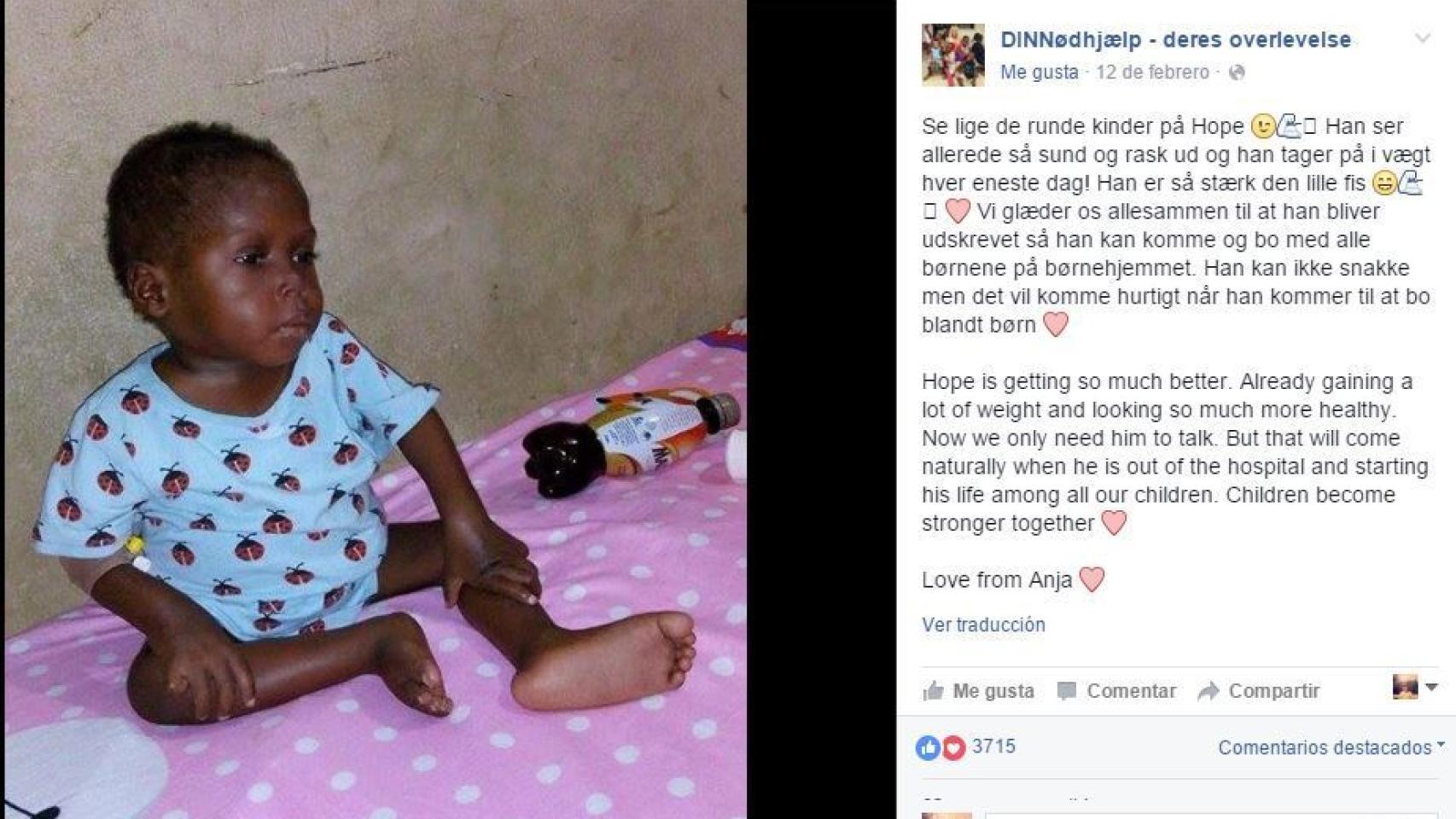1456x819 pixels.
Task: Click the Comentar speech bubble icon
Action: (1067, 691)
